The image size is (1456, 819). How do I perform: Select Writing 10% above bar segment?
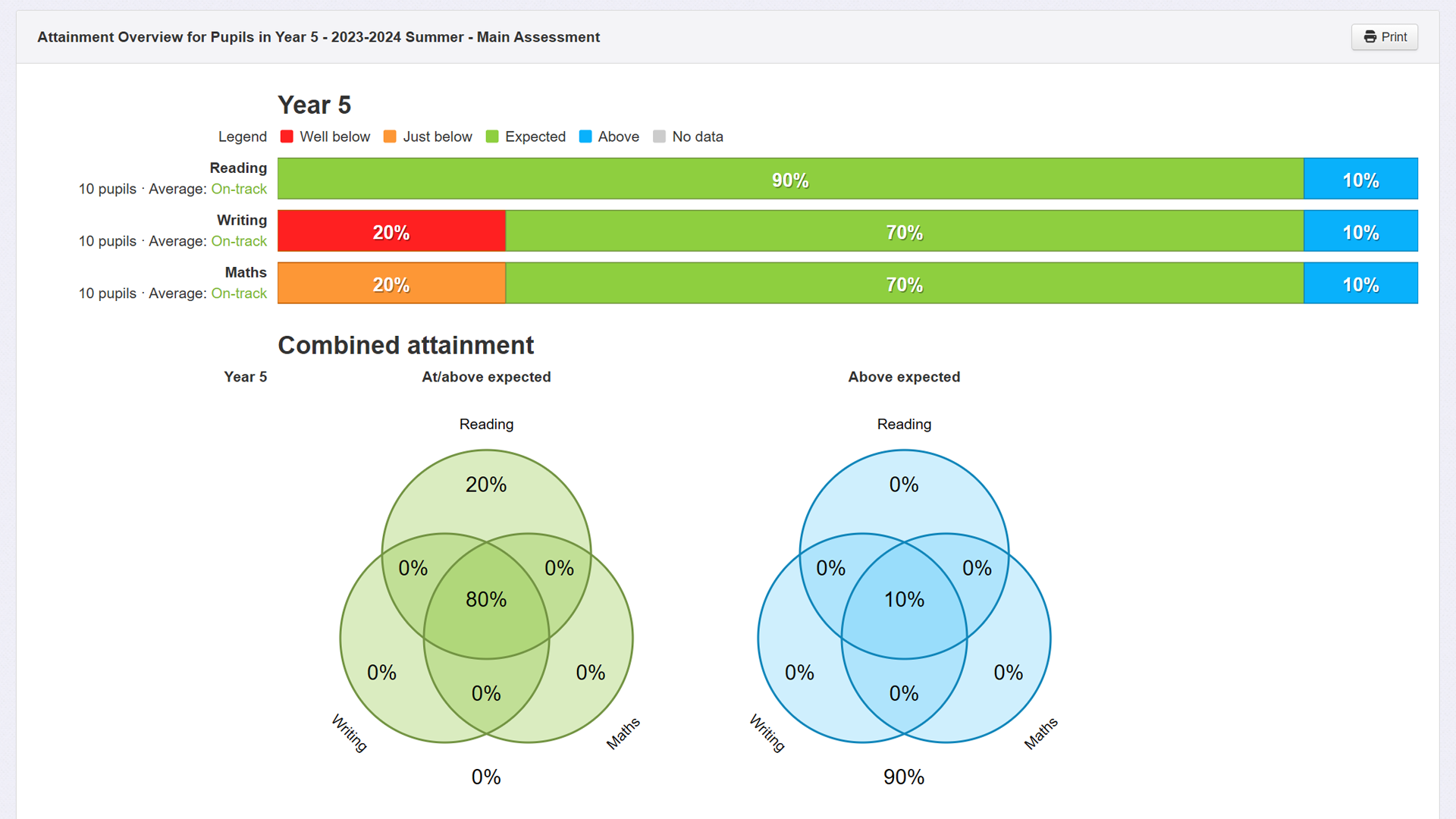point(1360,231)
